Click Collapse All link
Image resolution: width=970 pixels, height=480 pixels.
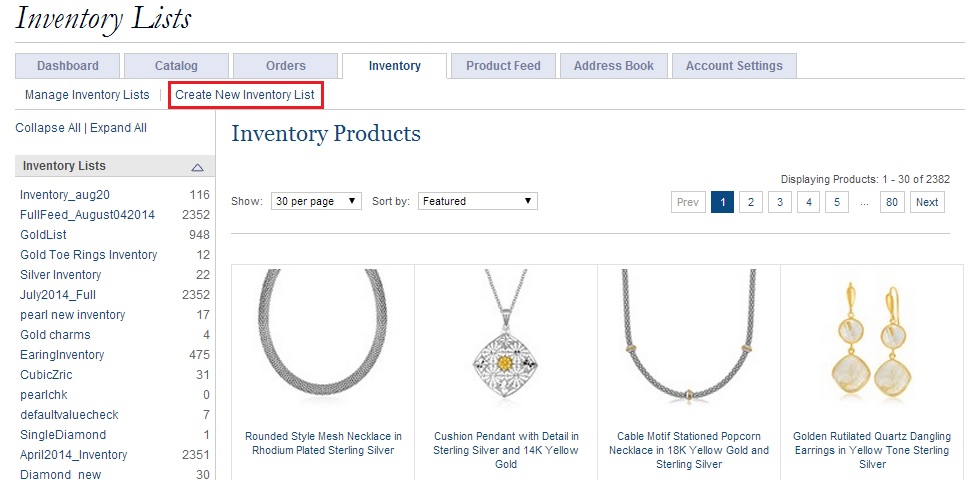pos(48,128)
